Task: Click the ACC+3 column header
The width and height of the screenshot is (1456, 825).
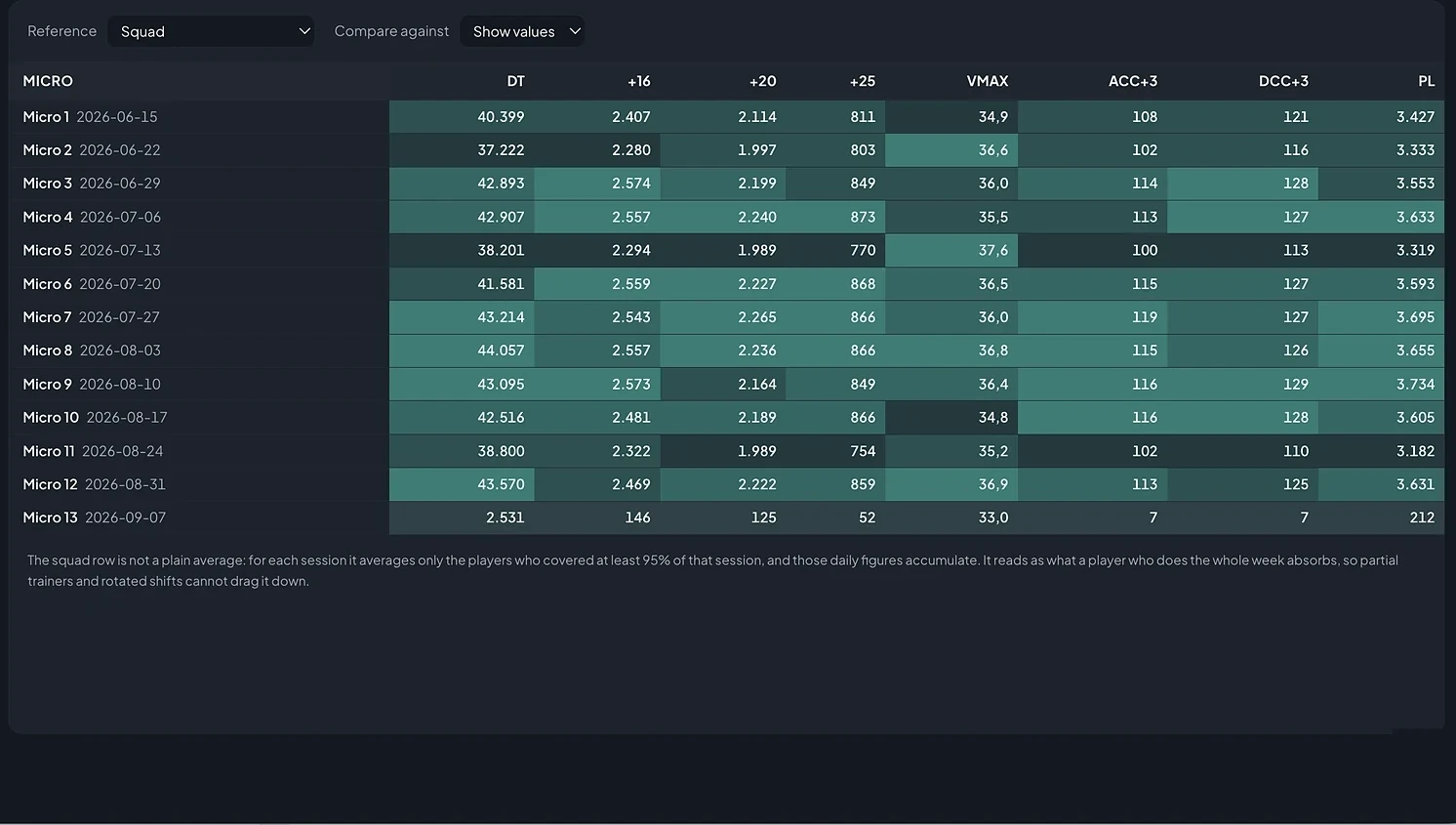Action: click(x=1133, y=81)
